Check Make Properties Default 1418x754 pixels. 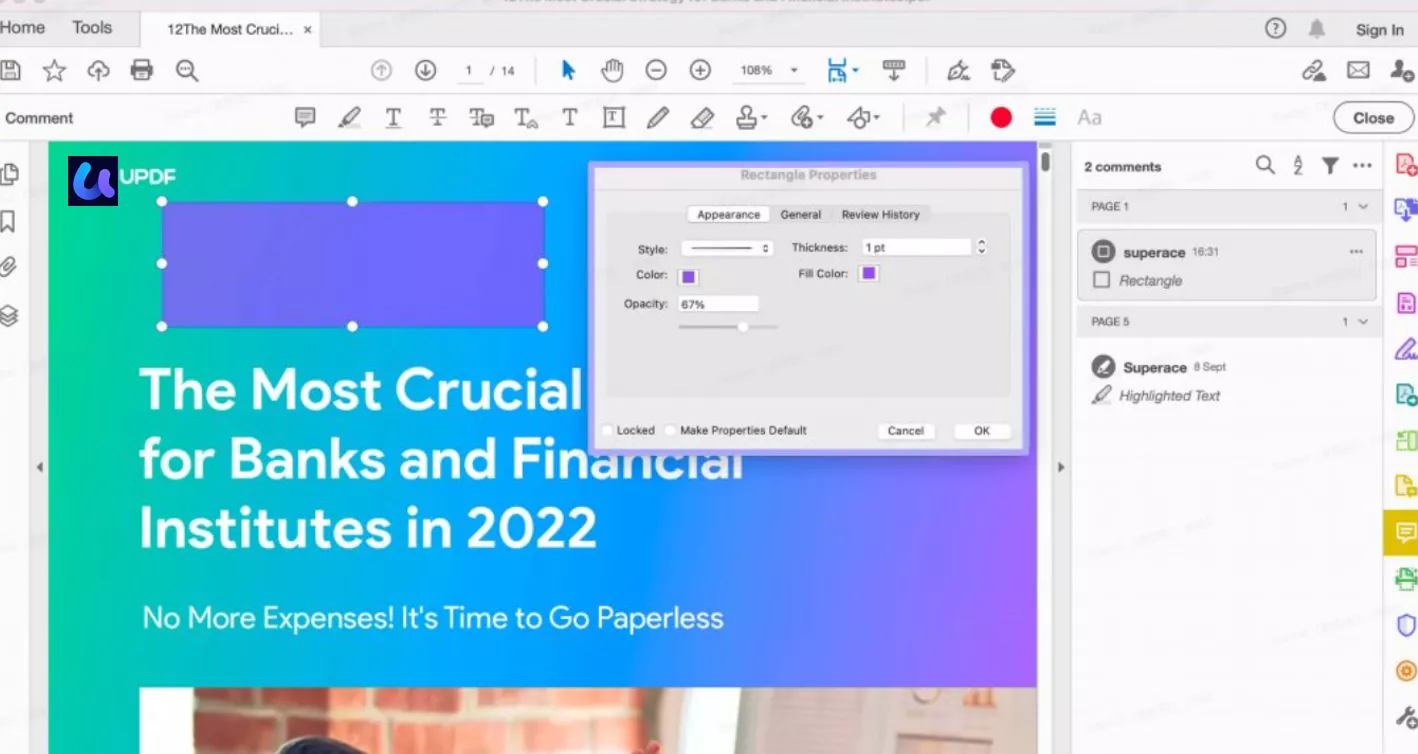pyautogui.click(x=669, y=430)
